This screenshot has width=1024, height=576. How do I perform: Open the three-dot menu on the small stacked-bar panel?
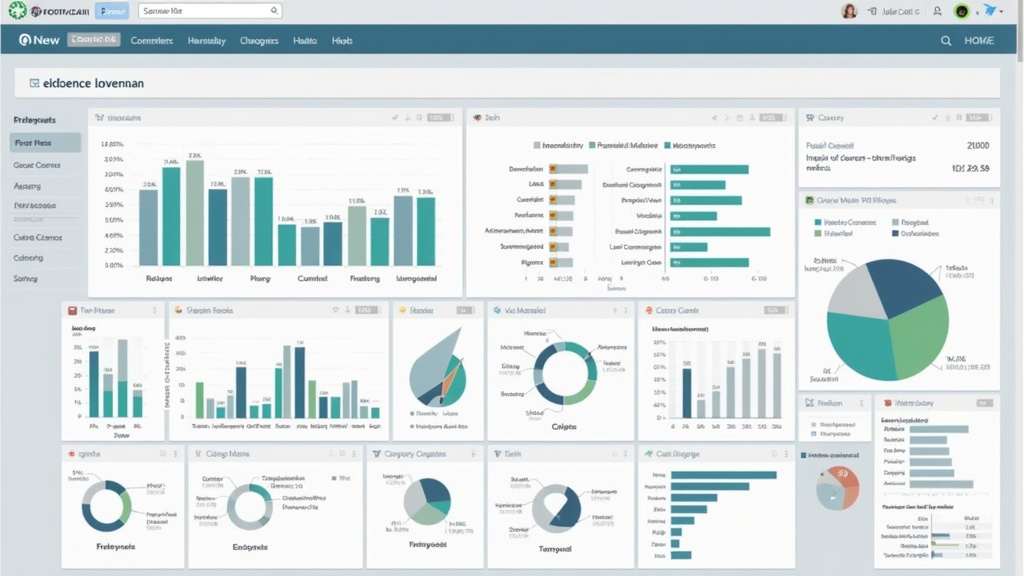coord(154,311)
